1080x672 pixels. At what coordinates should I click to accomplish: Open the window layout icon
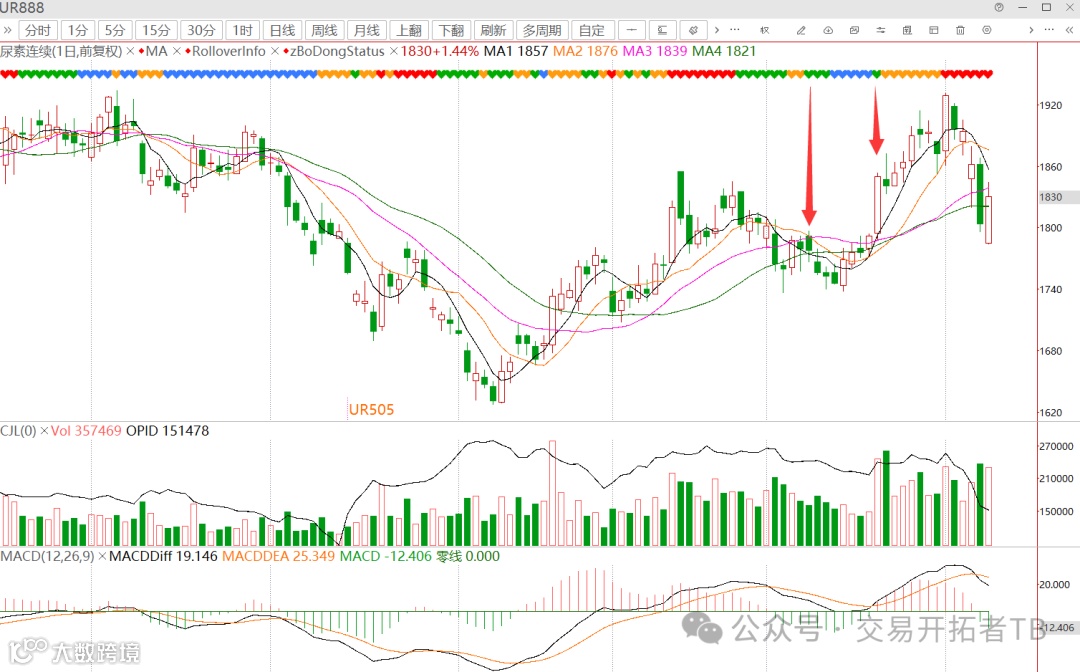(x=934, y=30)
